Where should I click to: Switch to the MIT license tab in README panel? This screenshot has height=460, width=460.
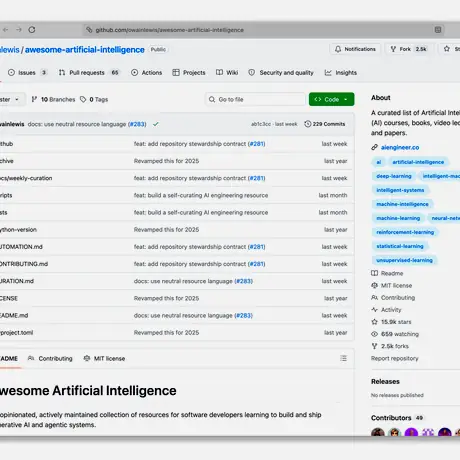104,359
